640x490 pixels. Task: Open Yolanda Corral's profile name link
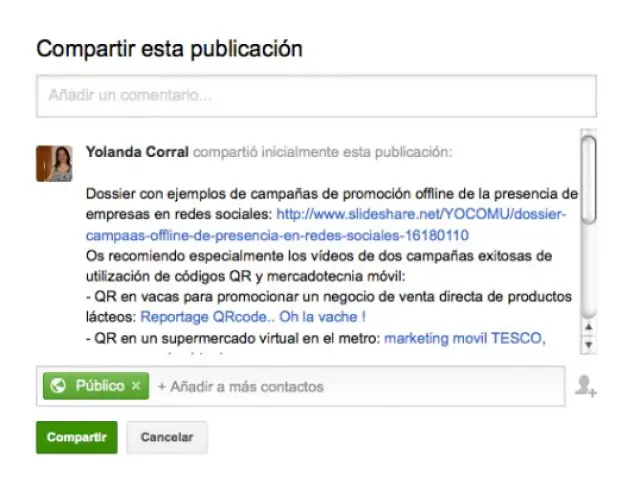pos(137,153)
